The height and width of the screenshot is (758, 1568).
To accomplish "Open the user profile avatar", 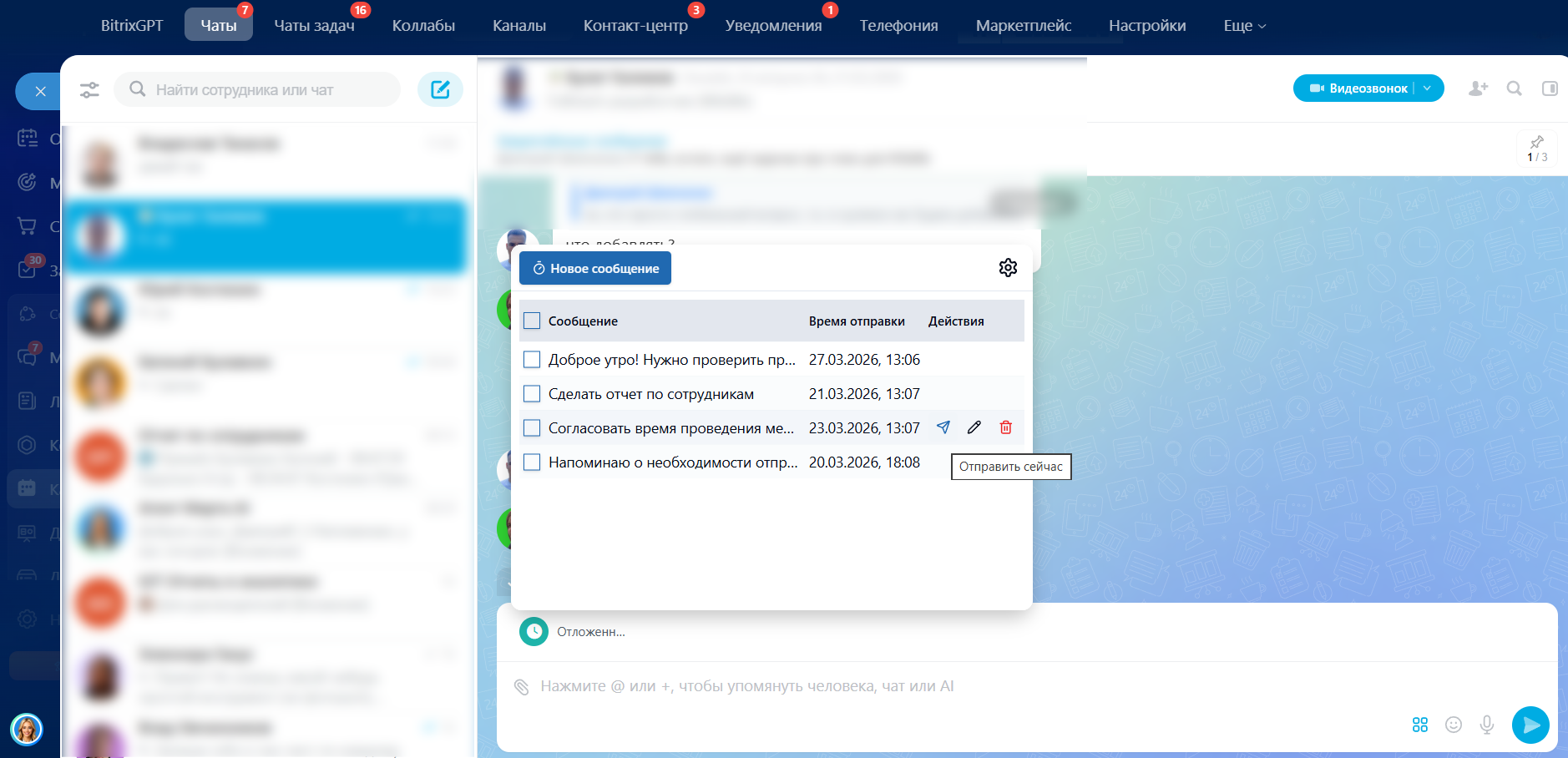I will pyautogui.click(x=27, y=730).
